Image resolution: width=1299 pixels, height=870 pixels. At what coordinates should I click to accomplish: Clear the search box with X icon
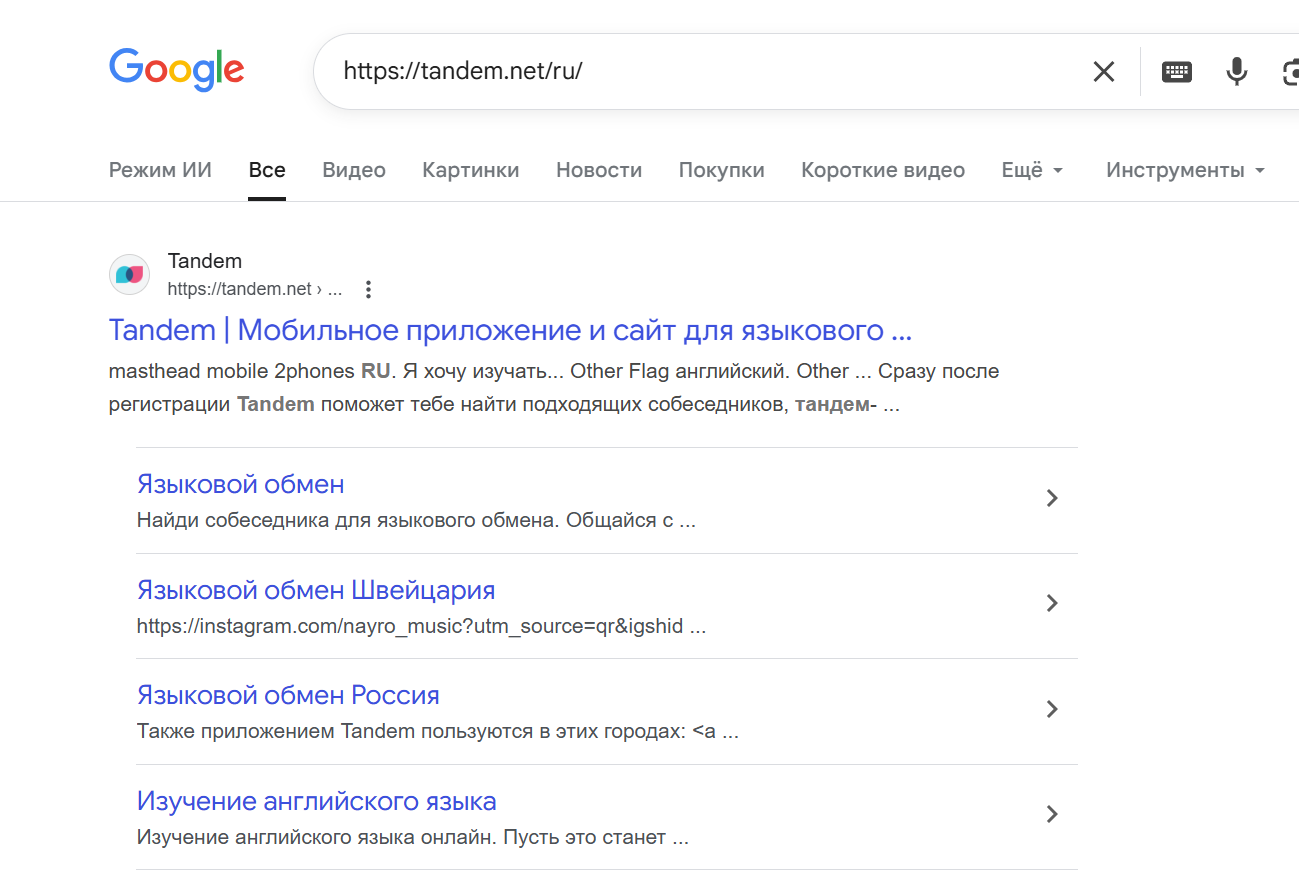1103,71
